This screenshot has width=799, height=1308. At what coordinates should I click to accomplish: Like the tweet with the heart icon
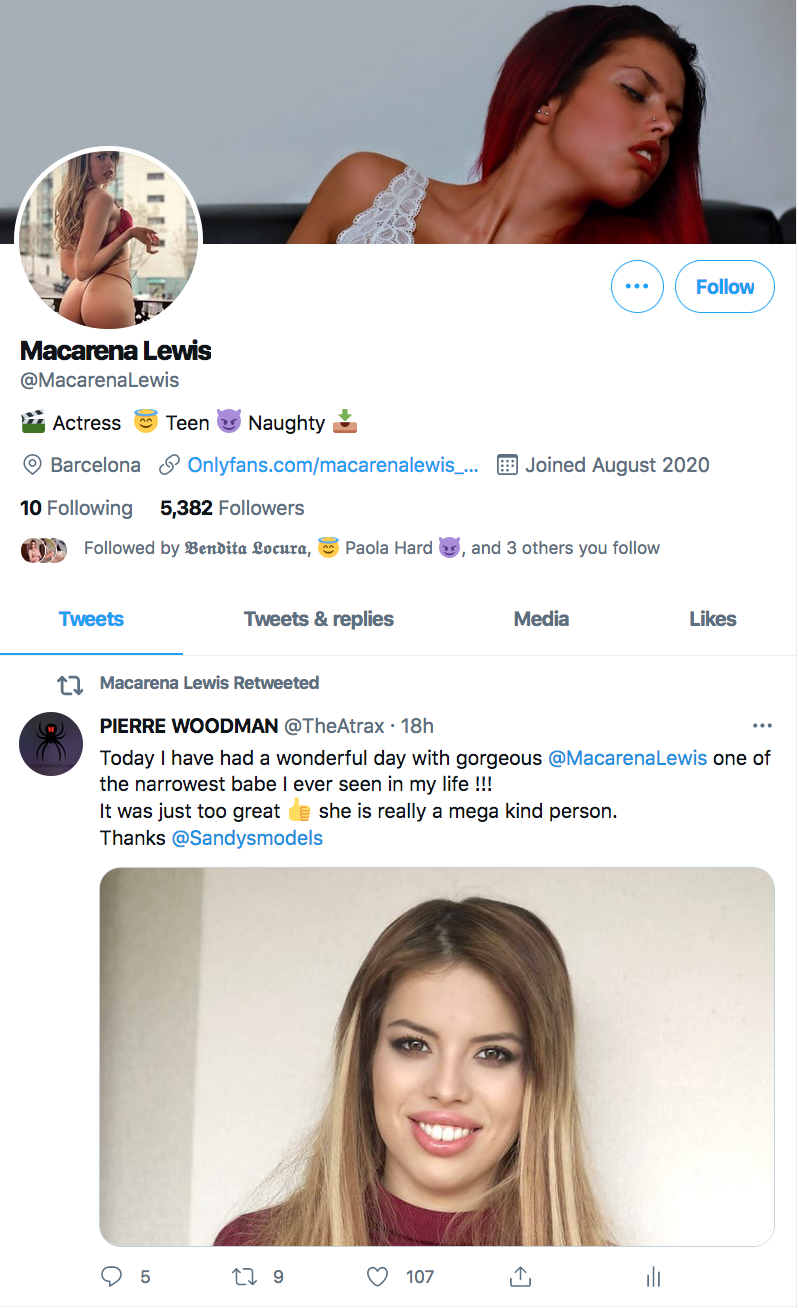click(x=377, y=1276)
